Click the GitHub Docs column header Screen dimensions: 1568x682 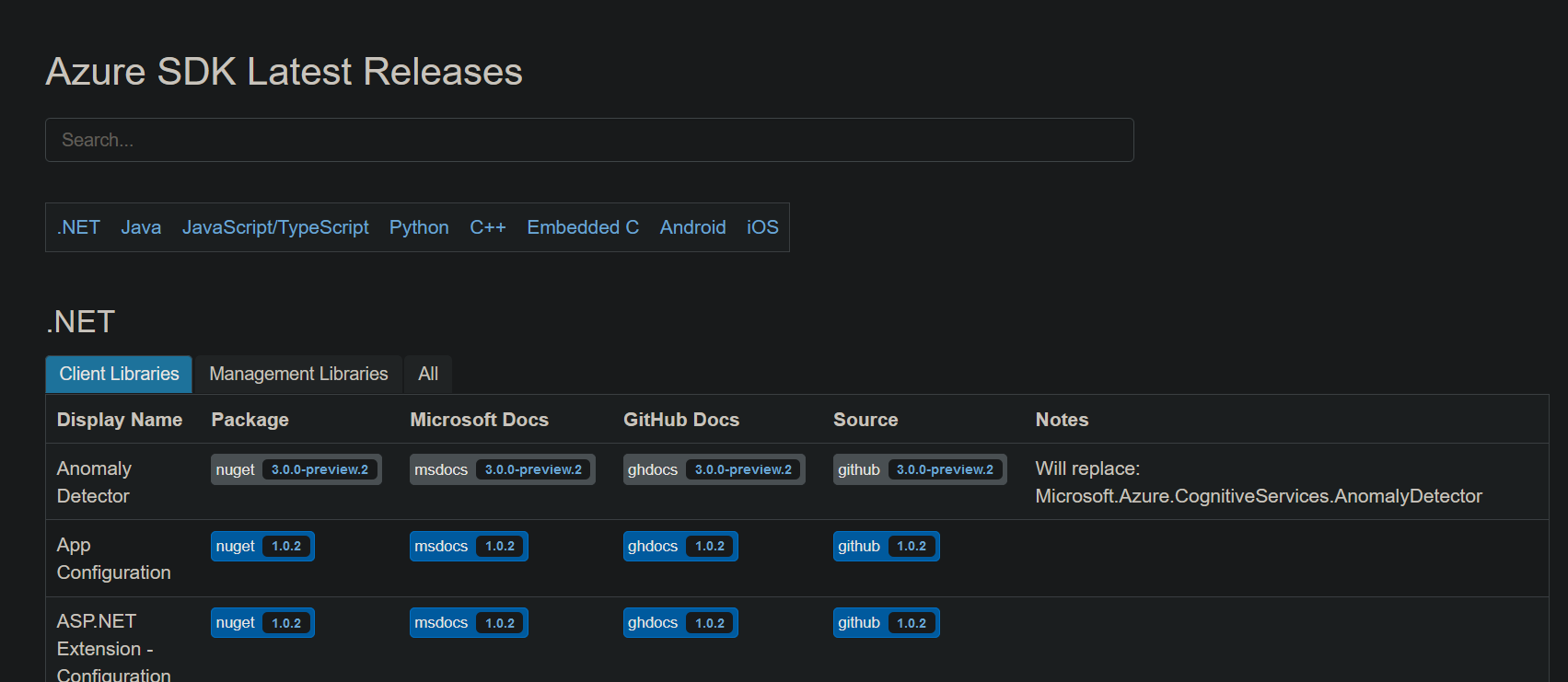[x=681, y=420]
